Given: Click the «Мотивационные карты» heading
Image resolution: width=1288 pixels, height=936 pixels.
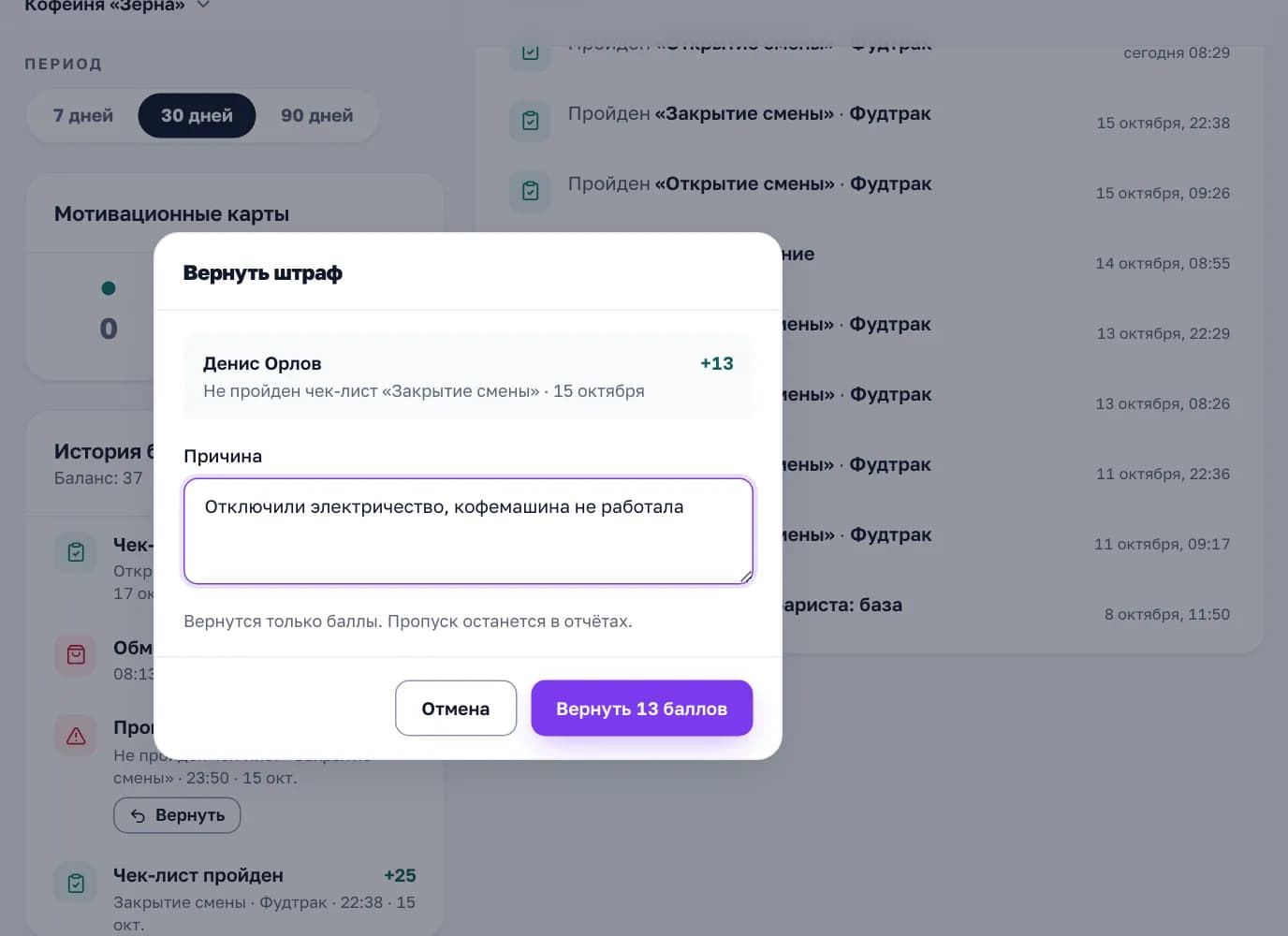Looking at the screenshot, I should click(x=171, y=214).
